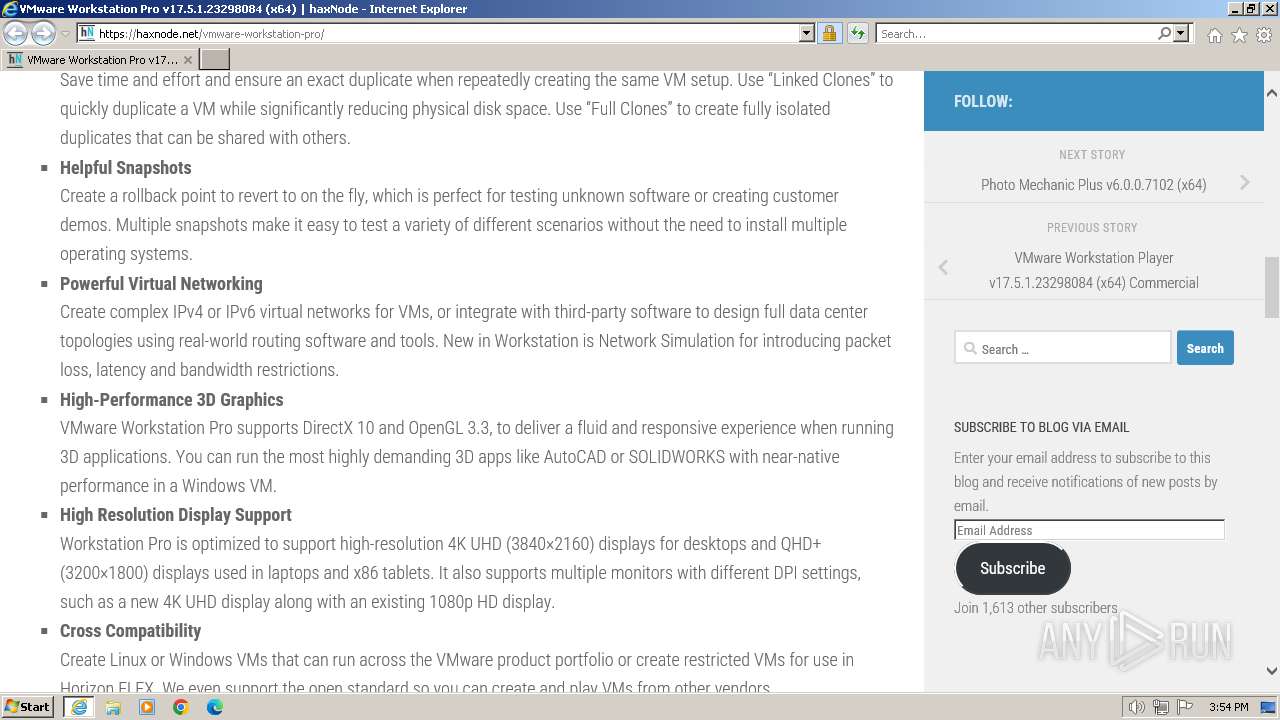Screen dimensions: 1280x720
Task: Click the haxNode site favicon in address bar
Action: coord(87,33)
